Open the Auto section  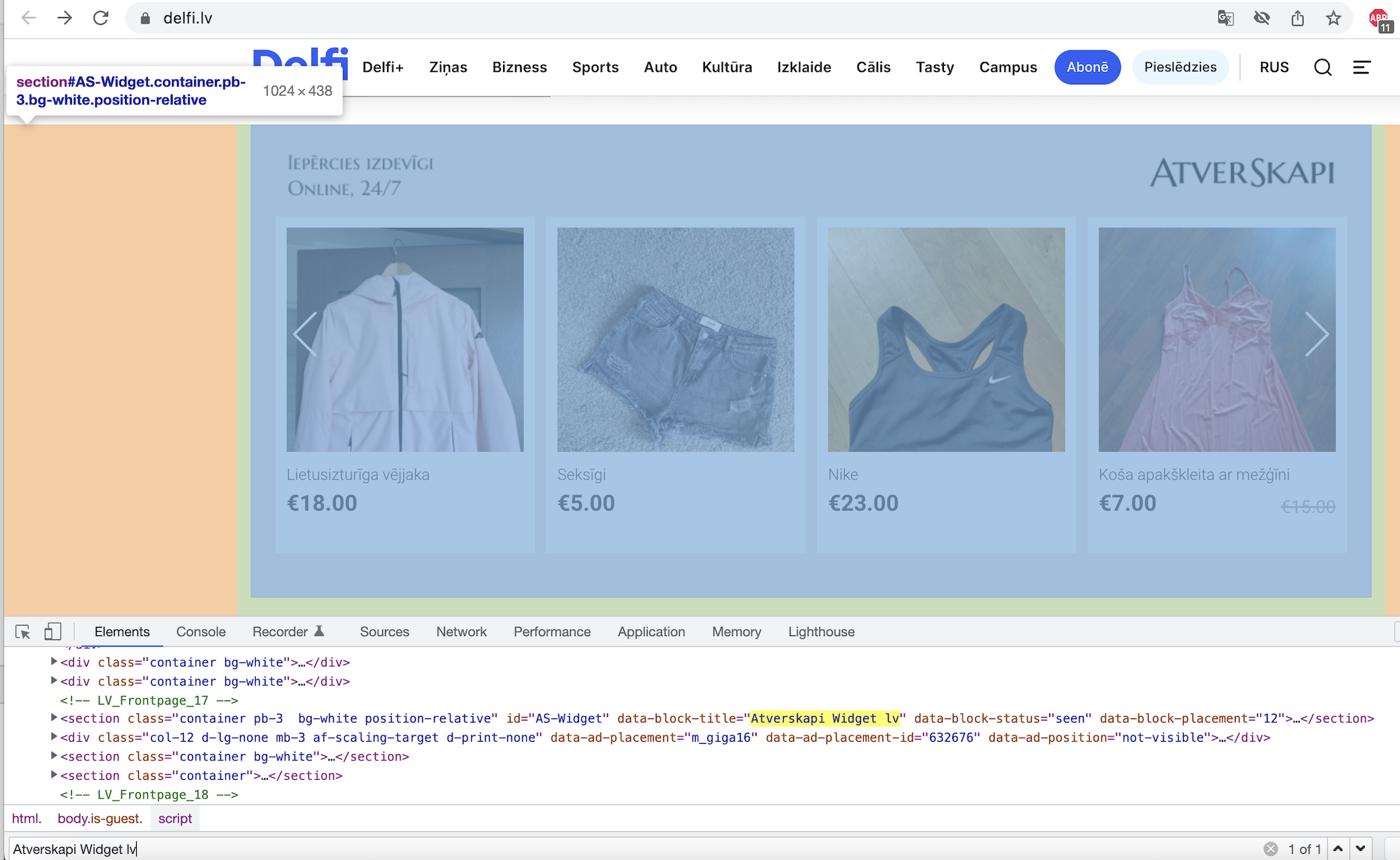660,67
